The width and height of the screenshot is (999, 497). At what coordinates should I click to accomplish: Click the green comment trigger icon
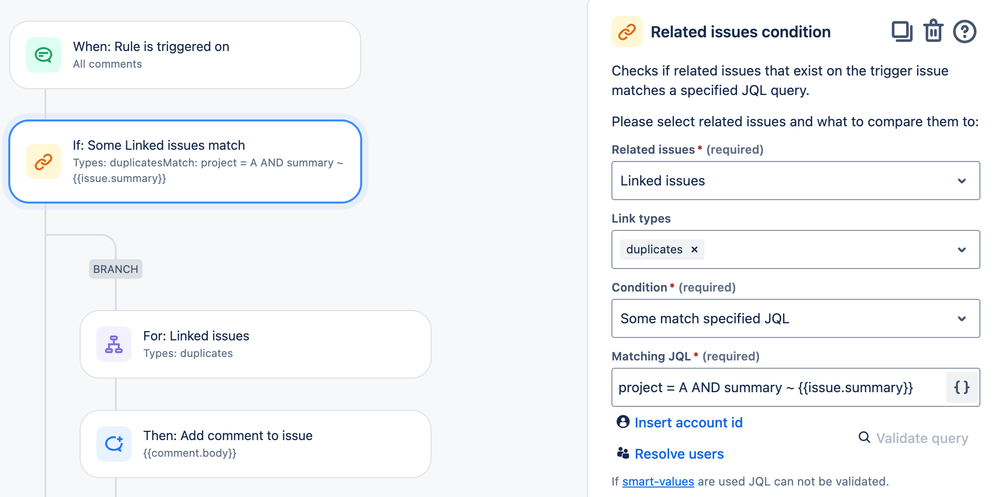pyautogui.click(x=43, y=55)
